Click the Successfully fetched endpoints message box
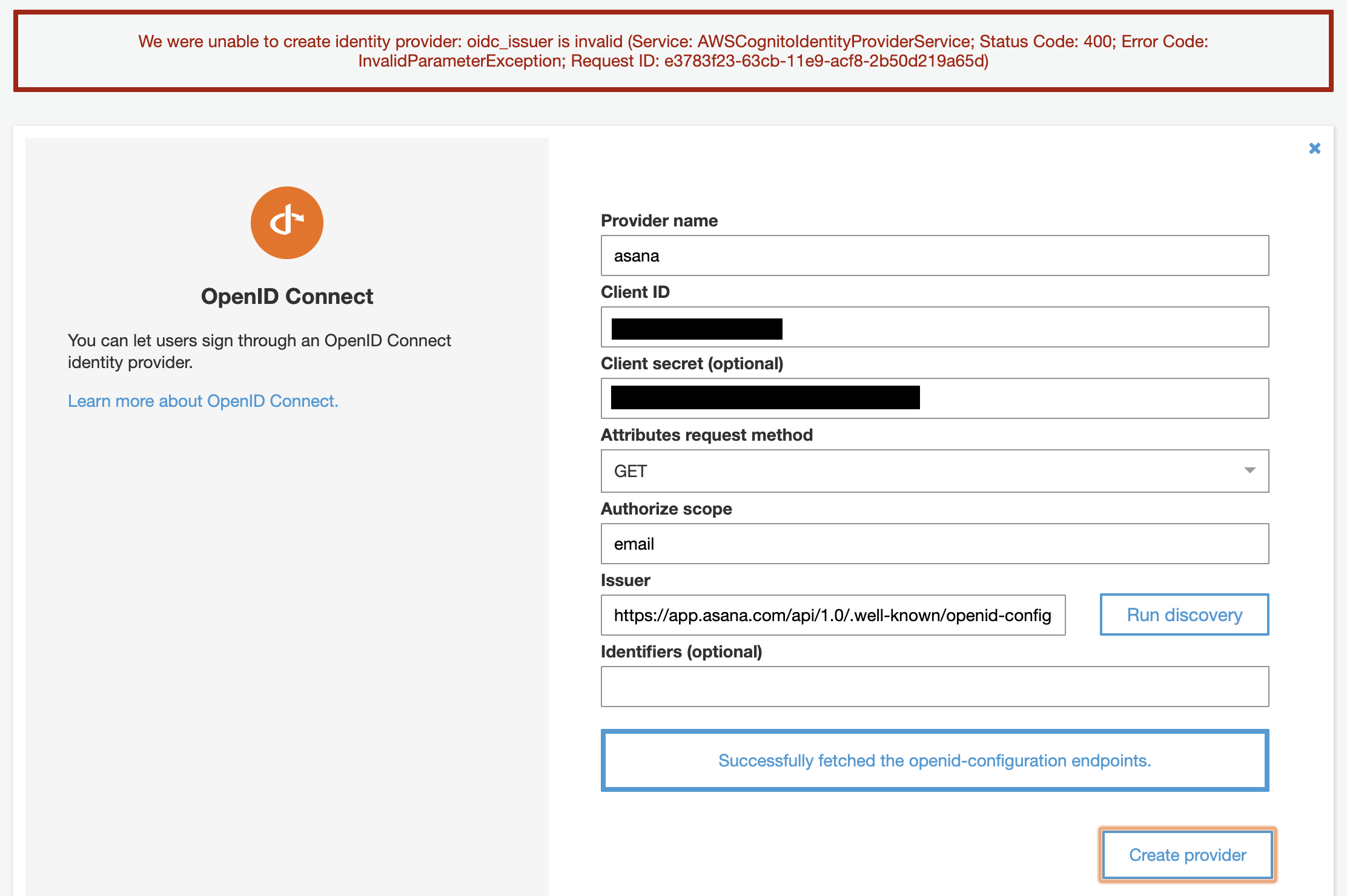The width and height of the screenshot is (1347, 896). (x=934, y=760)
